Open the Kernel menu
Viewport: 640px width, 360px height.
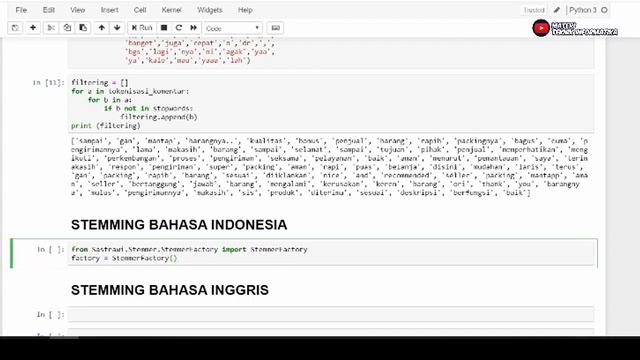point(171,10)
